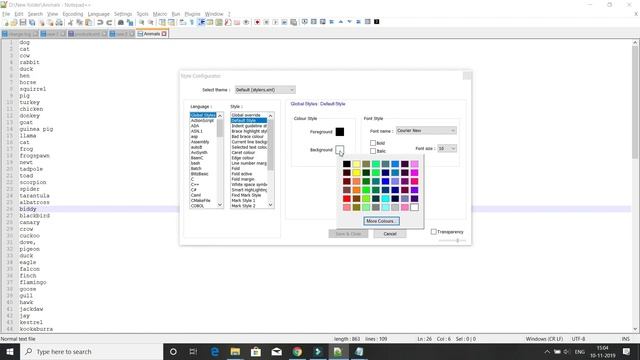Click the Document Map toolbar icon

(219, 22)
